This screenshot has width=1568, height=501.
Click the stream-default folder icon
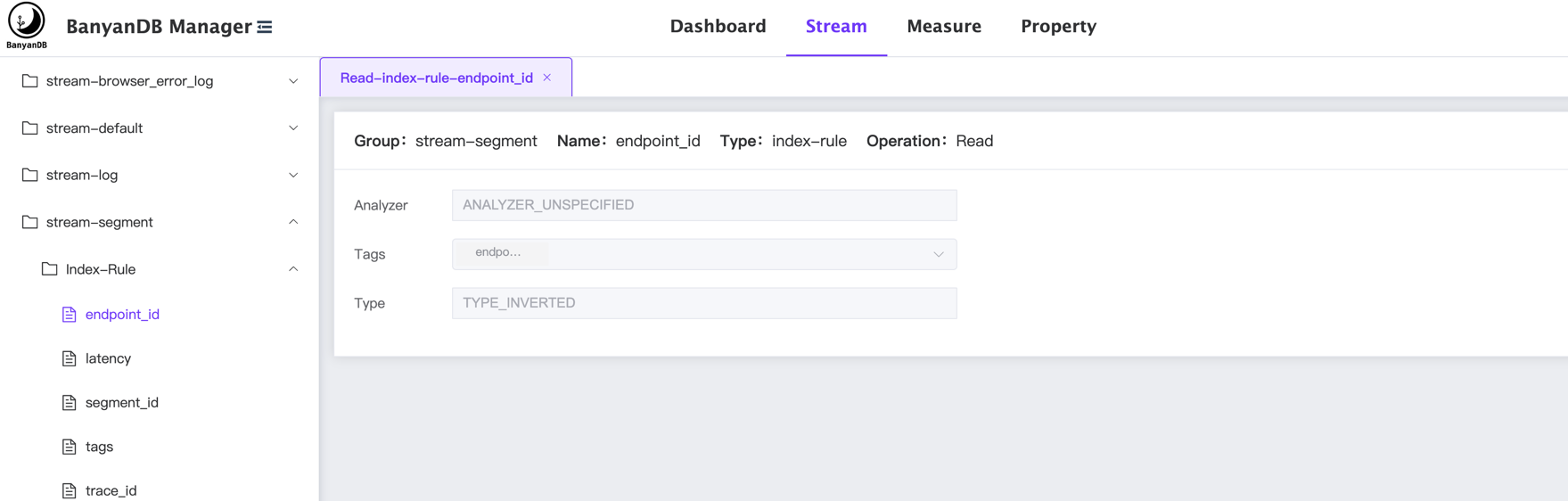click(30, 128)
